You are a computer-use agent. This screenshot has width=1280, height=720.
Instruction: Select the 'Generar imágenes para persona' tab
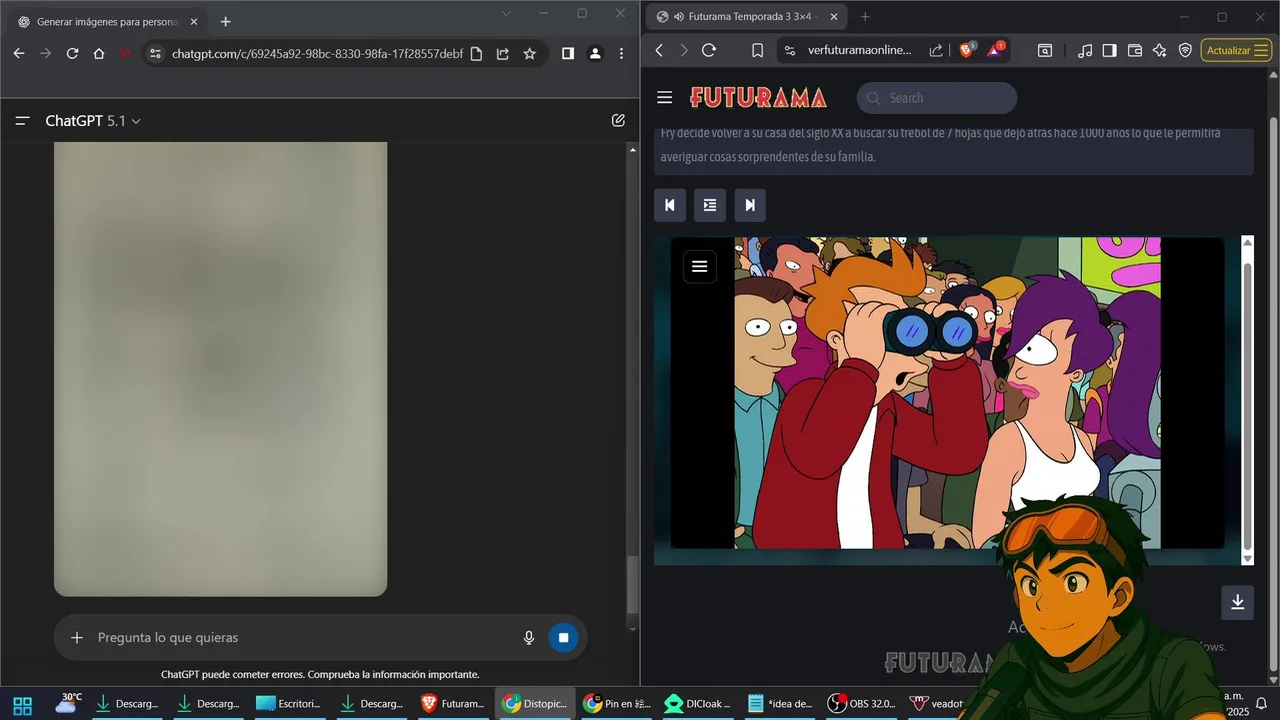pos(107,21)
